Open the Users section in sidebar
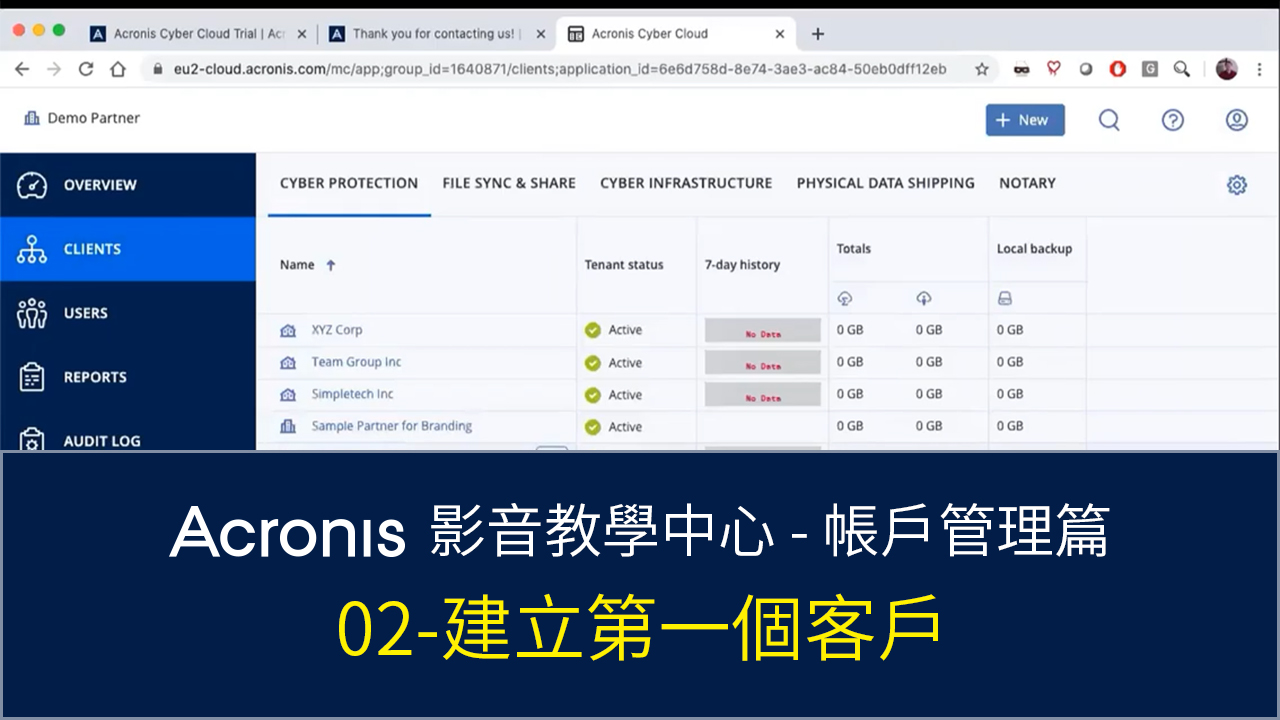The image size is (1280, 720). tap(128, 313)
